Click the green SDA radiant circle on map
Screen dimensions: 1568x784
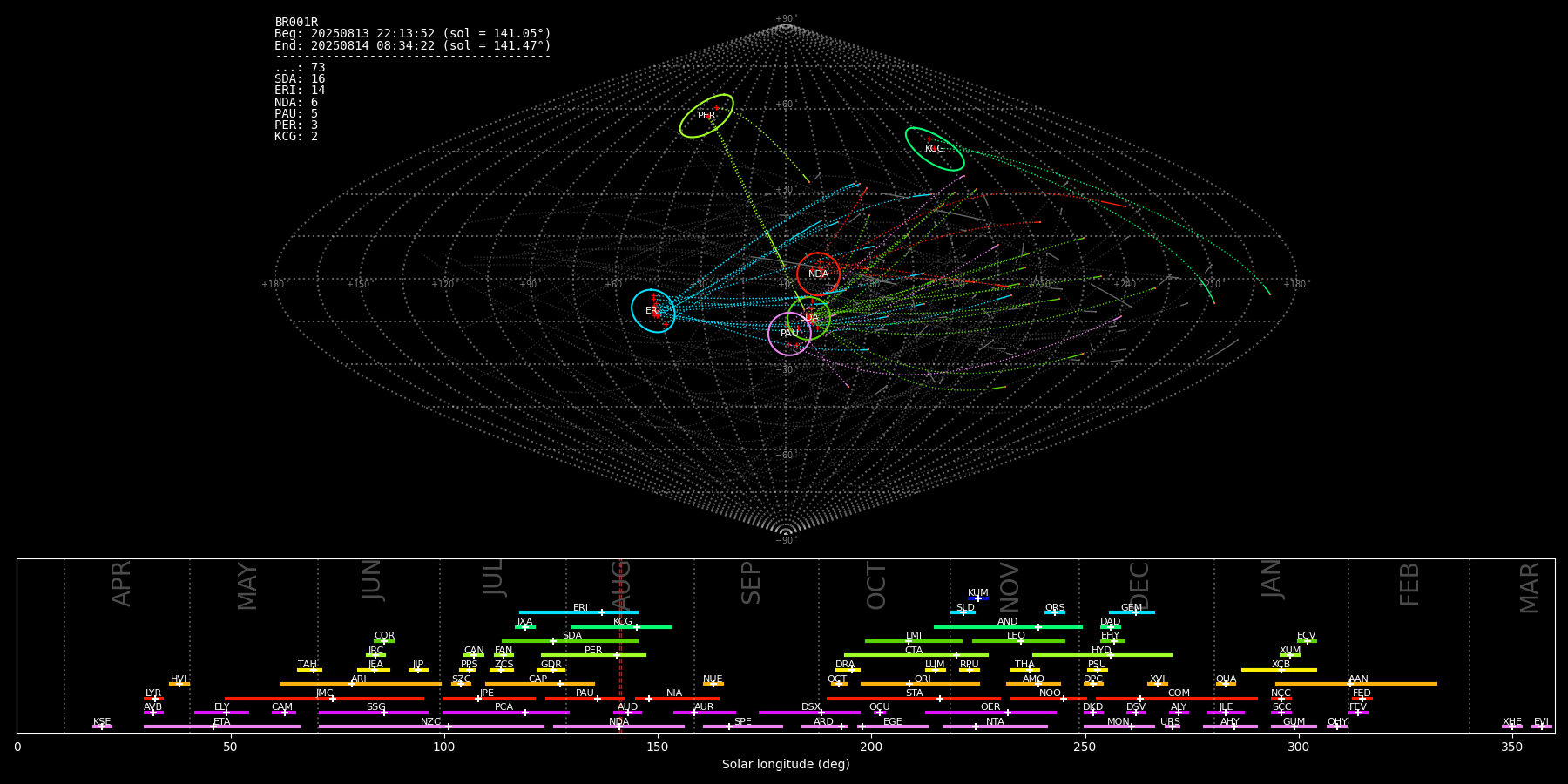808,318
